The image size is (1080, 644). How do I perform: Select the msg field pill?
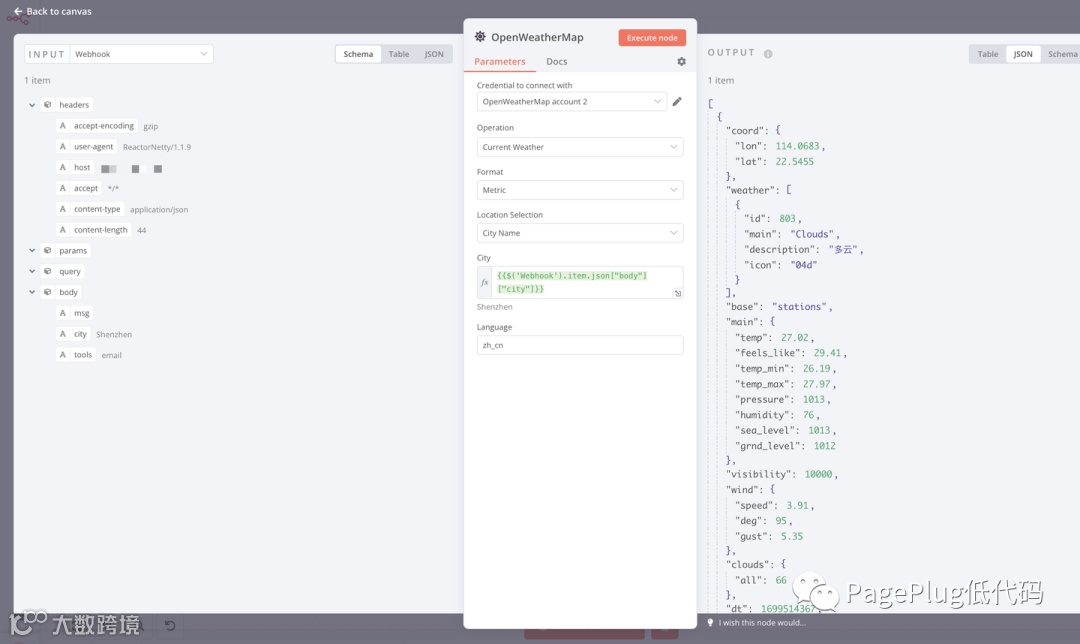coord(74,313)
